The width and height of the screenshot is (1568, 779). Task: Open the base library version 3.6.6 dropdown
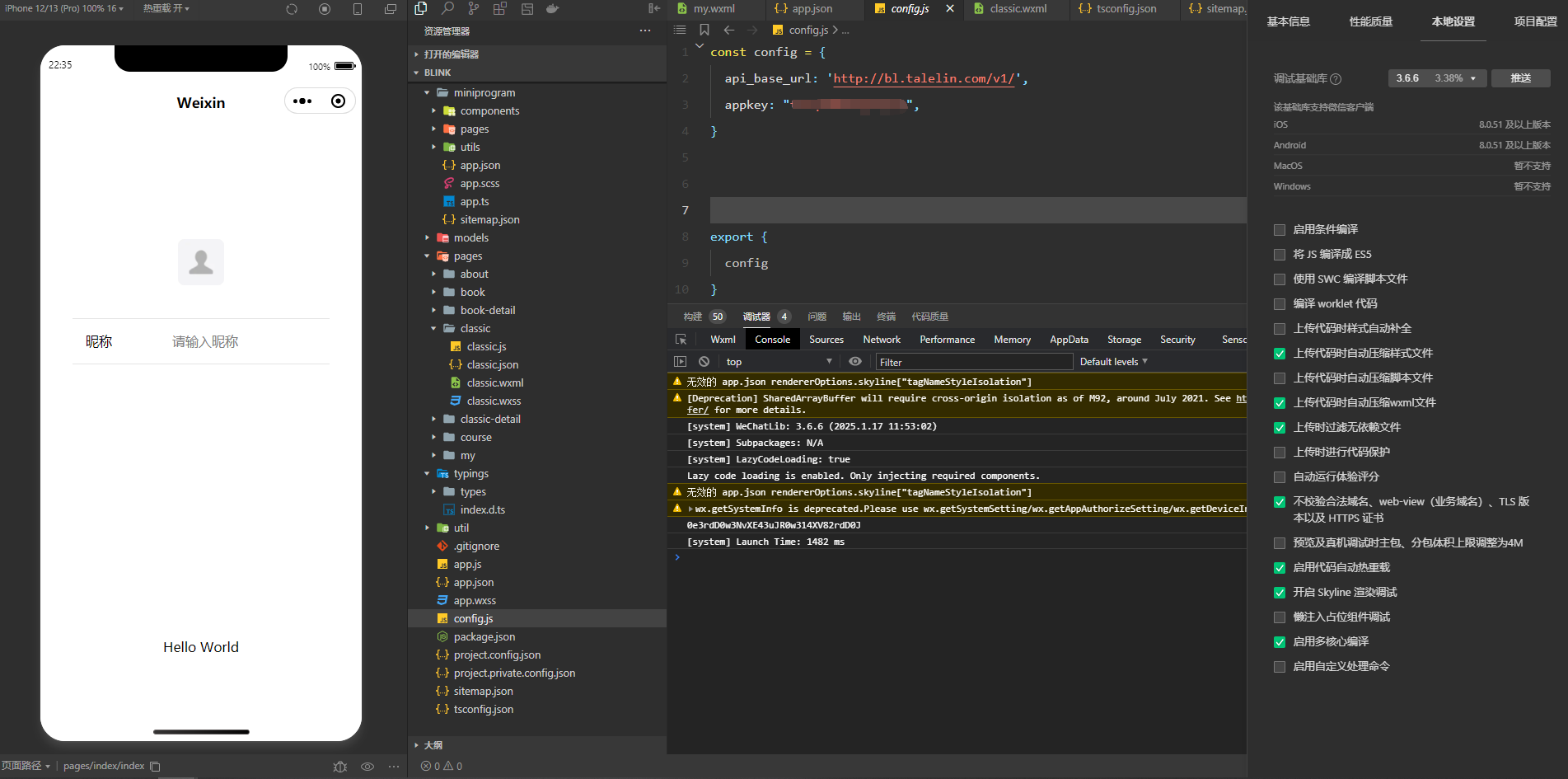(x=1436, y=78)
